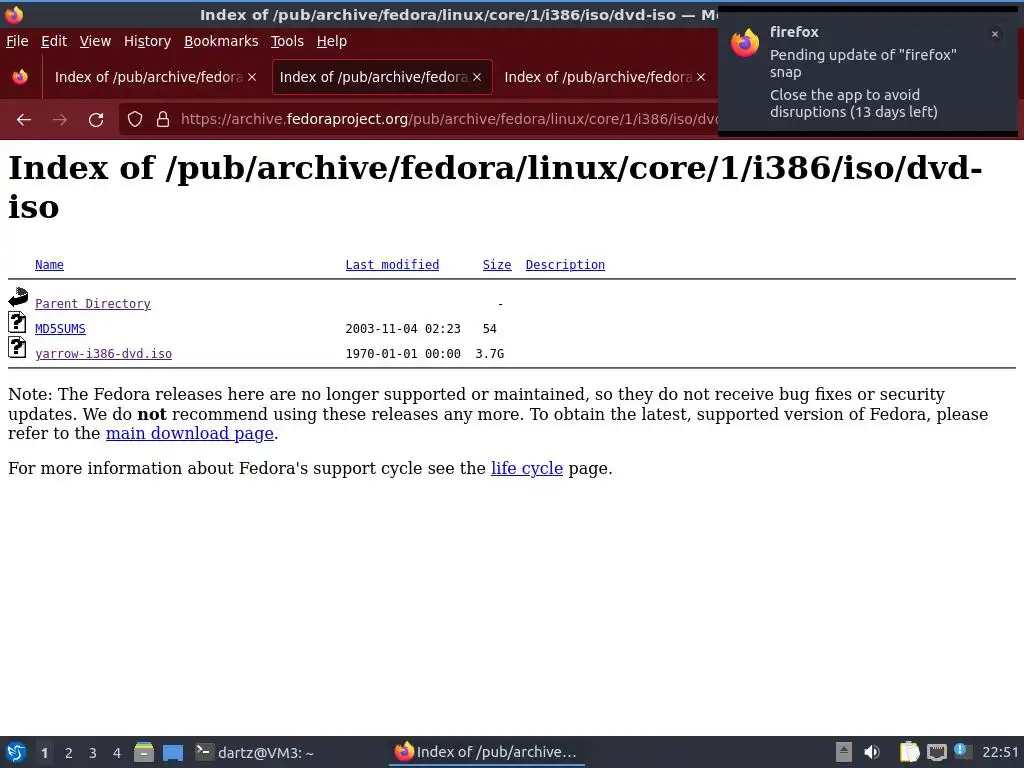Screen dimensions: 1024x768
Task: Open the application menu in taskbar
Action: coord(16,753)
